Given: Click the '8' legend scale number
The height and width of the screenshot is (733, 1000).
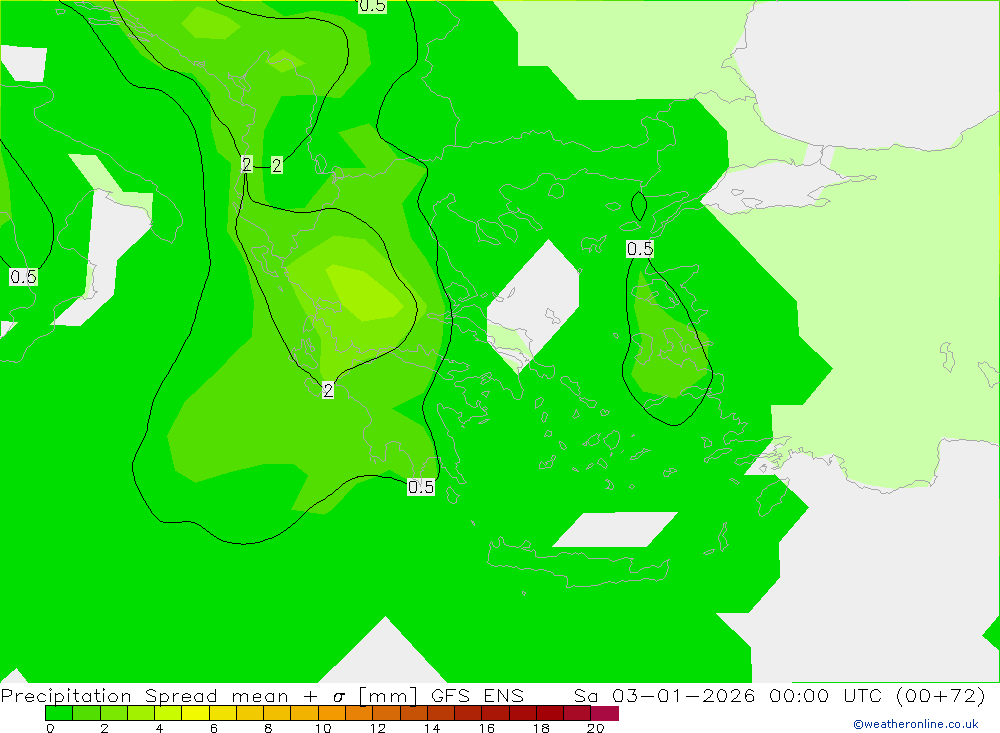Looking at the screenshot, I should [x=268, y=728].
